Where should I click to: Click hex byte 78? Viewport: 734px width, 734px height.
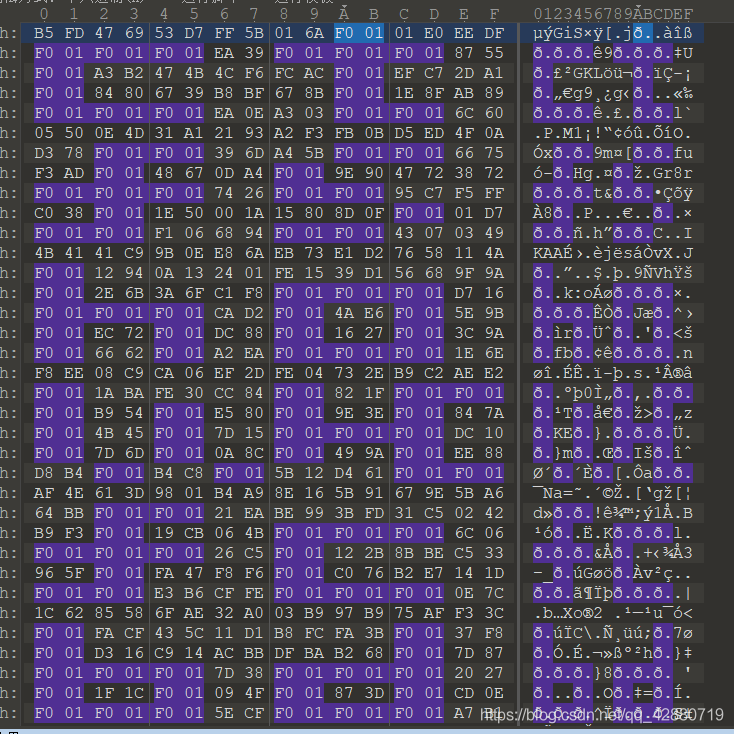74,153
